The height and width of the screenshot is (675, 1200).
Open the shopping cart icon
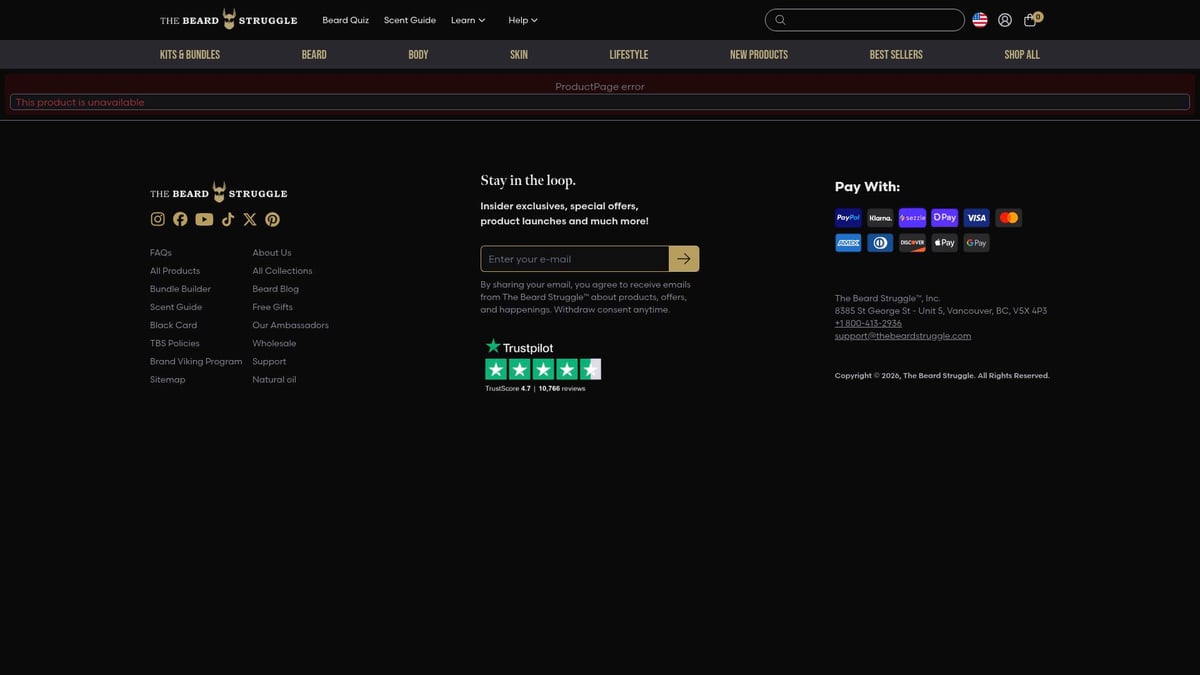(1031, 20)
